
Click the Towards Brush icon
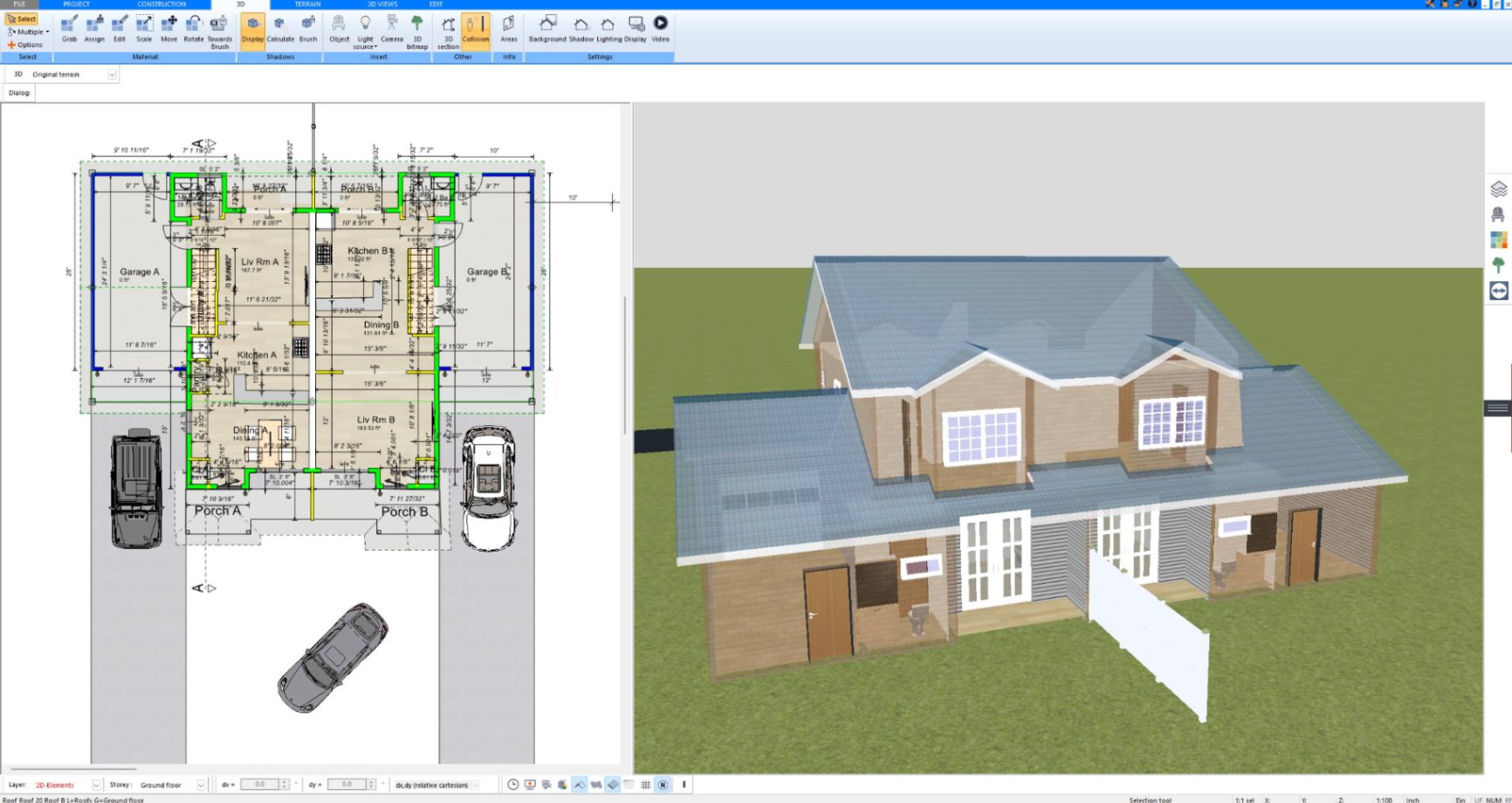tap(220, 31)
